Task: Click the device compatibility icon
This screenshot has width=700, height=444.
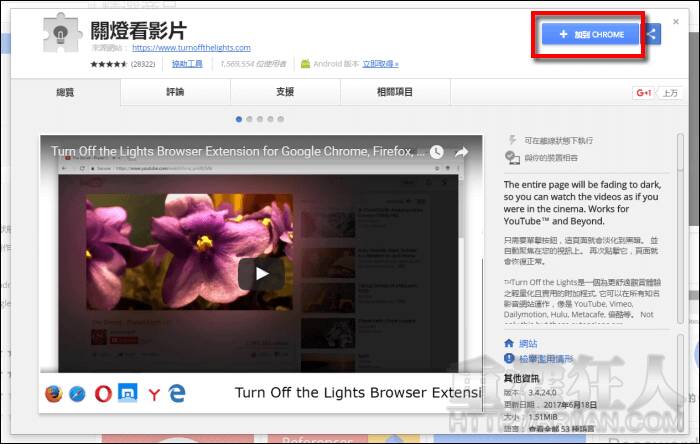Action: click(x=512, y=158)
